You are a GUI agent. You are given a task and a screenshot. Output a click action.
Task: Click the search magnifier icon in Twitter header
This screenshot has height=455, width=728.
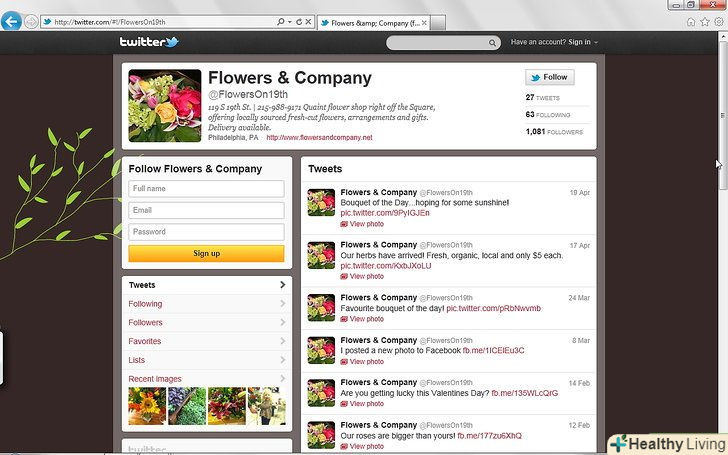tap(492, 43)
